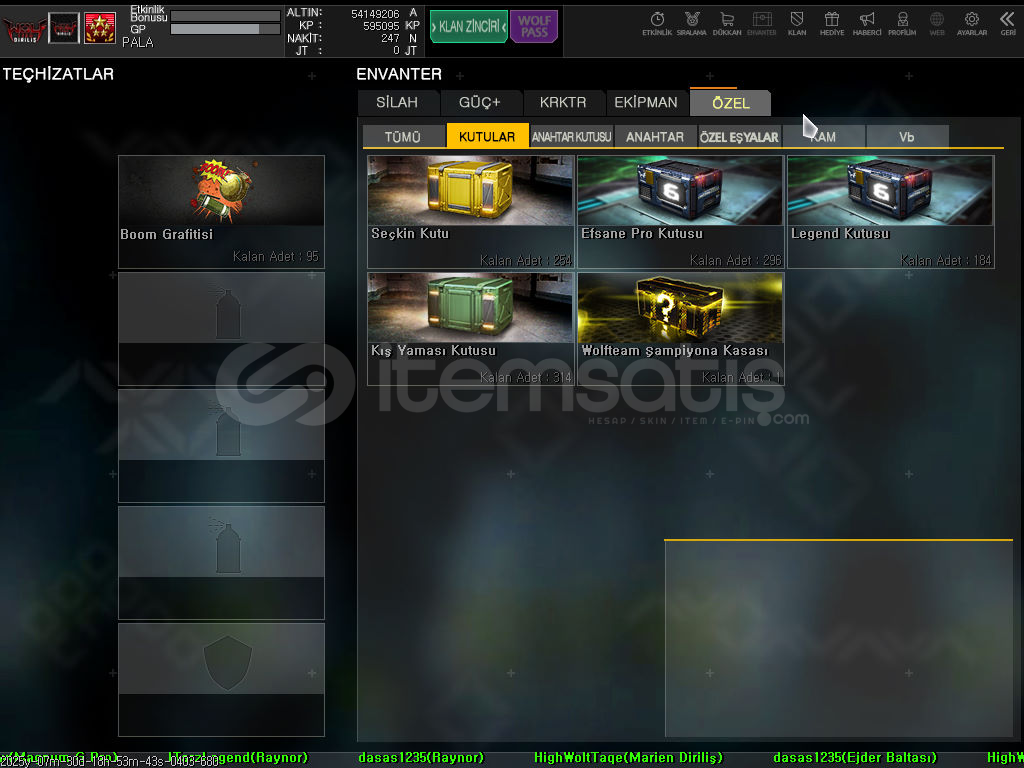Image resolution: width=1024 pixels, height=768 pixels.
Task: Switch to the Krktr tab
Action: tap(563, 103)
